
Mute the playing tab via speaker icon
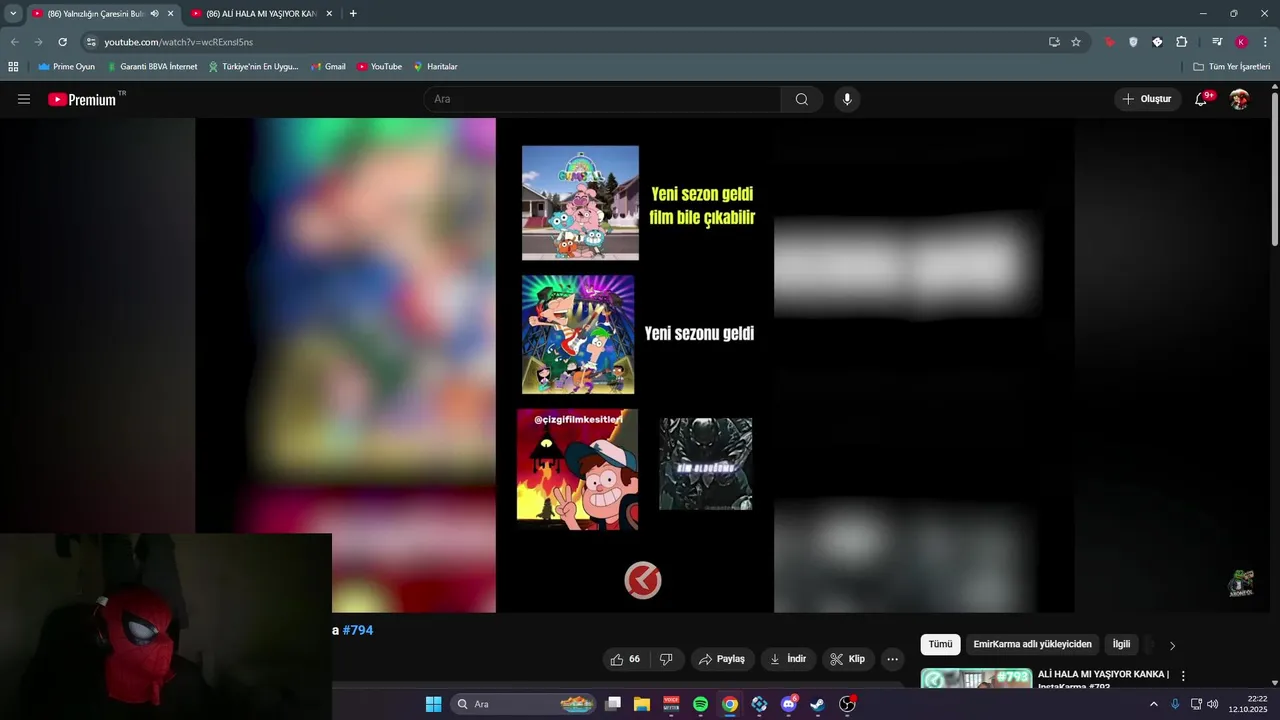point(154,13)
